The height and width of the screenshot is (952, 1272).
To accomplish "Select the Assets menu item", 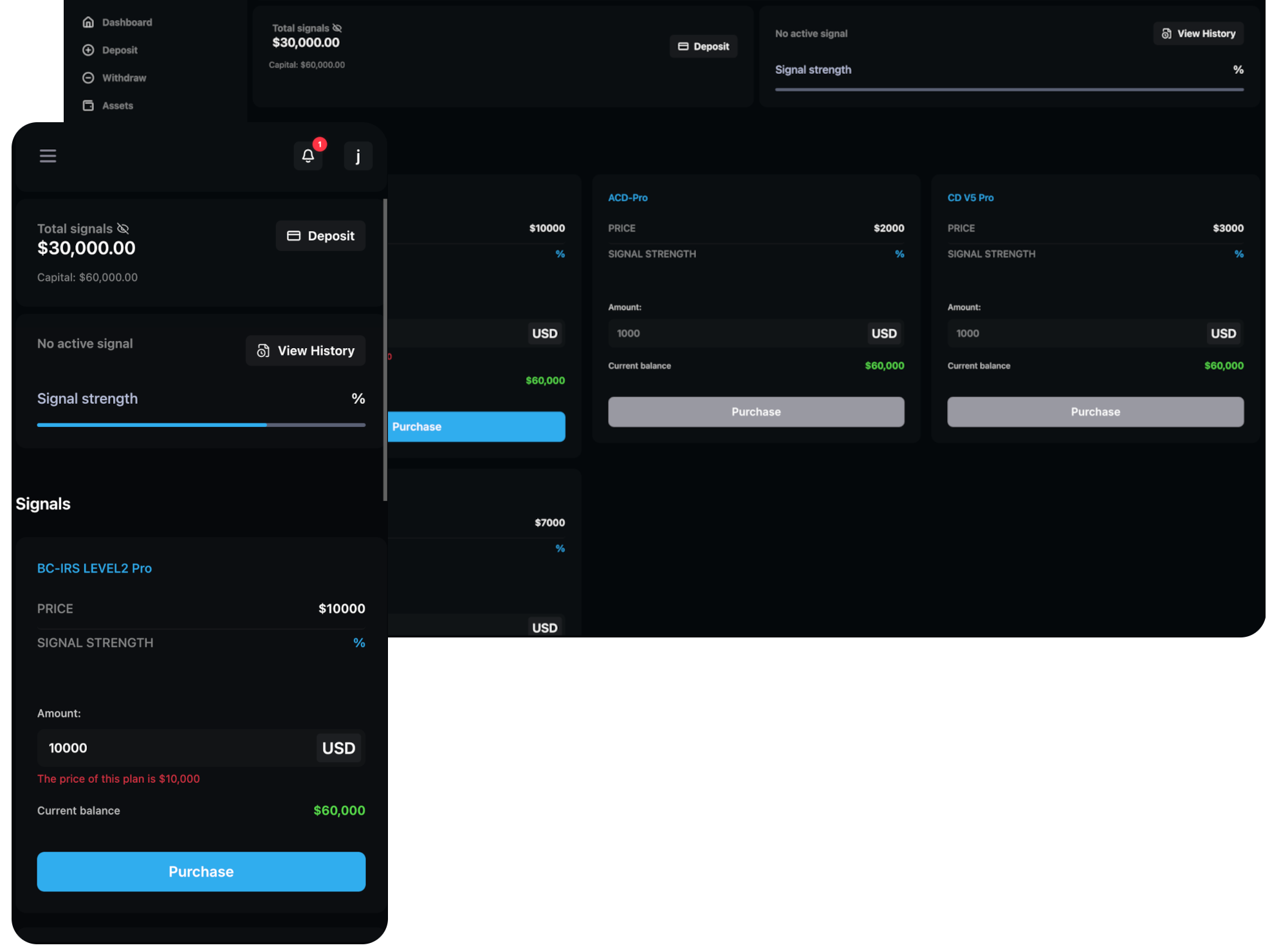I will click(118, 105).
